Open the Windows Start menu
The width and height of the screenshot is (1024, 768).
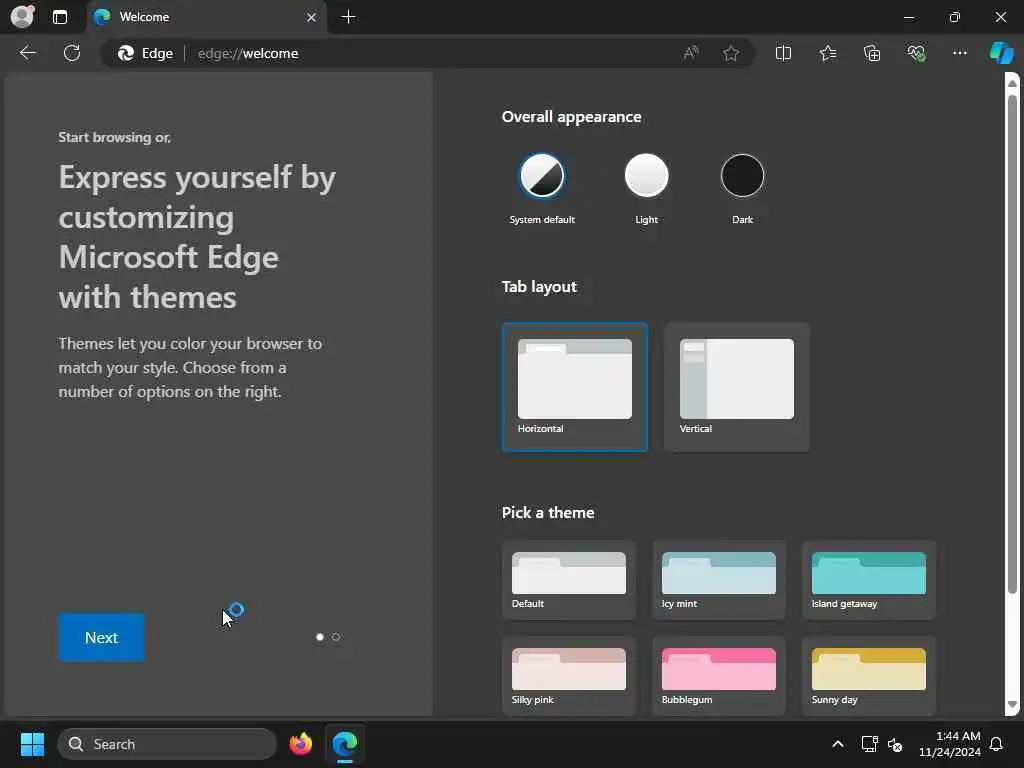[x=32, y=744]
